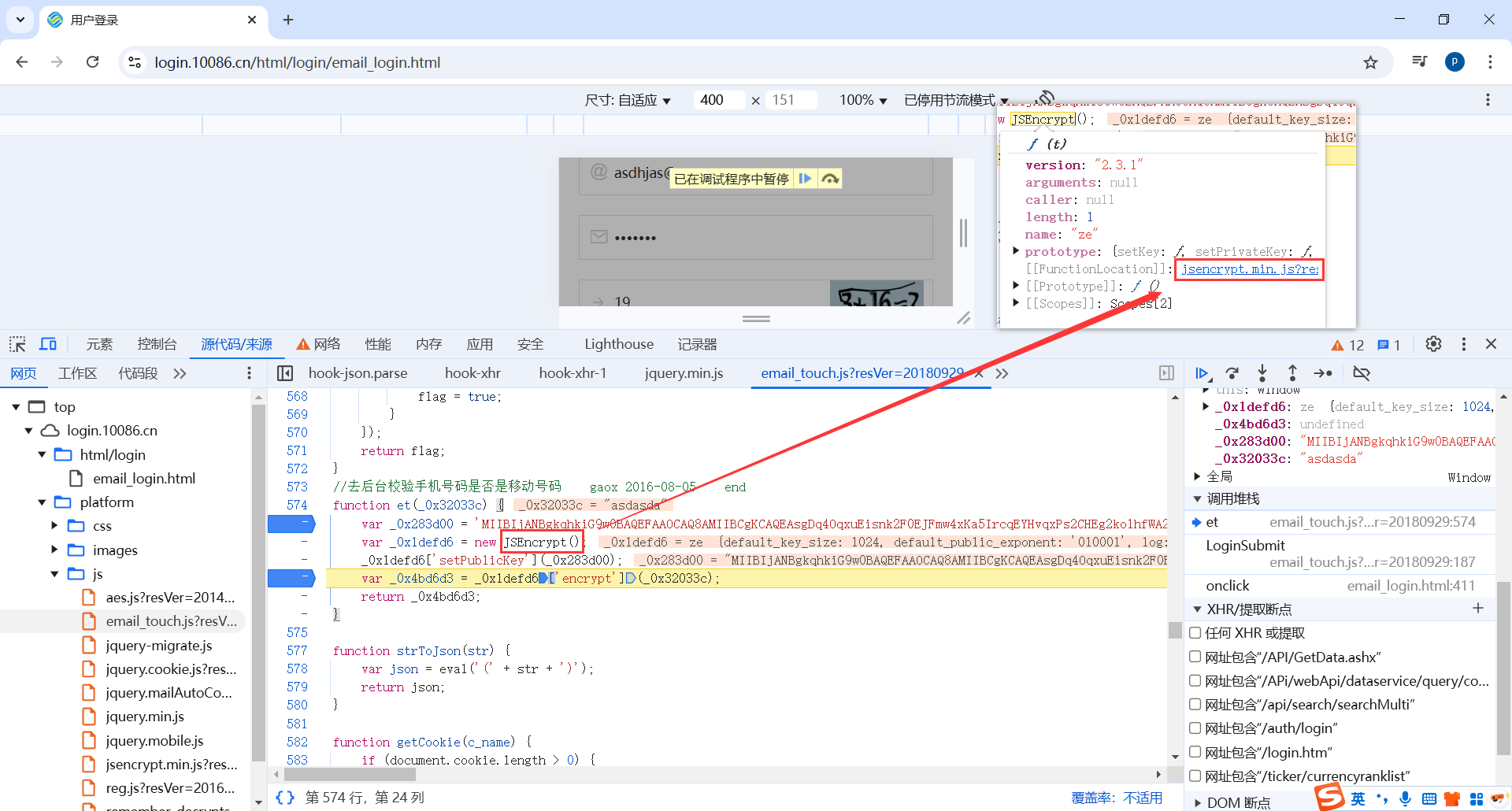This screenshot has width=1512, height=811.
Task: Expand the images folder
Action: tap(54, 550)
